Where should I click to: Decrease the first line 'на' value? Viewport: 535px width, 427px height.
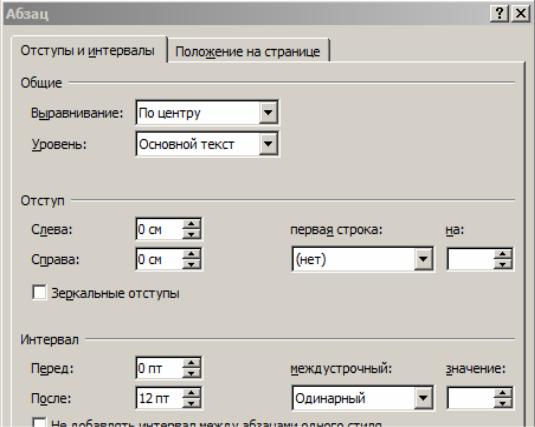coord(503,265)
